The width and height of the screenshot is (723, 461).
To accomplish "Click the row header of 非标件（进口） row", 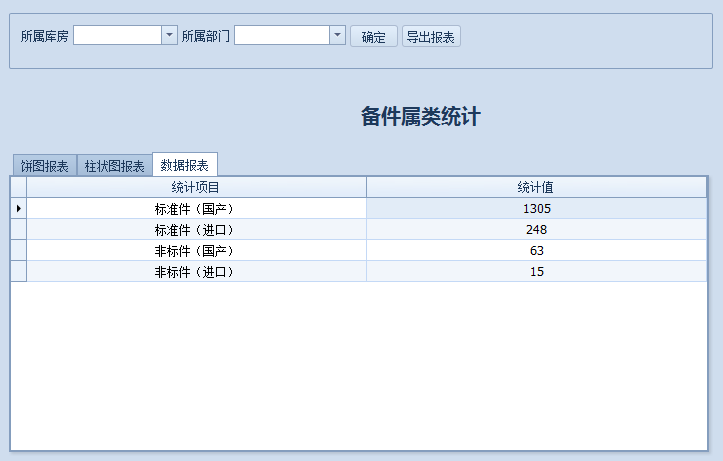I will 18,272.
